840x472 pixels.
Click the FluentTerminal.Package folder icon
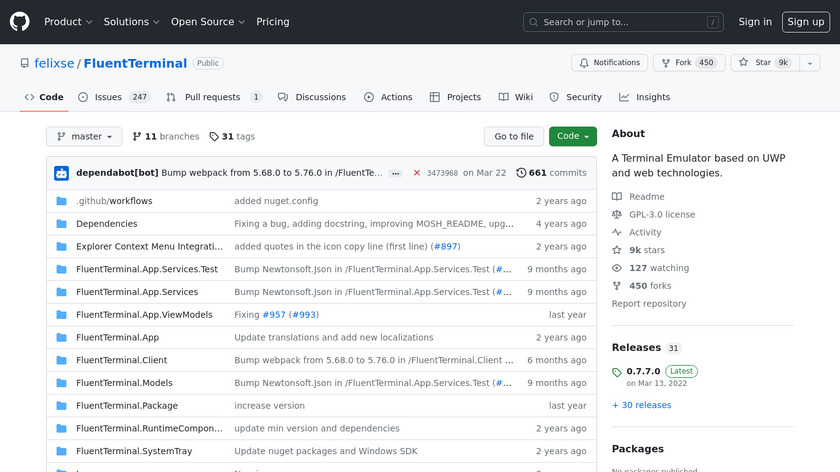62,406
